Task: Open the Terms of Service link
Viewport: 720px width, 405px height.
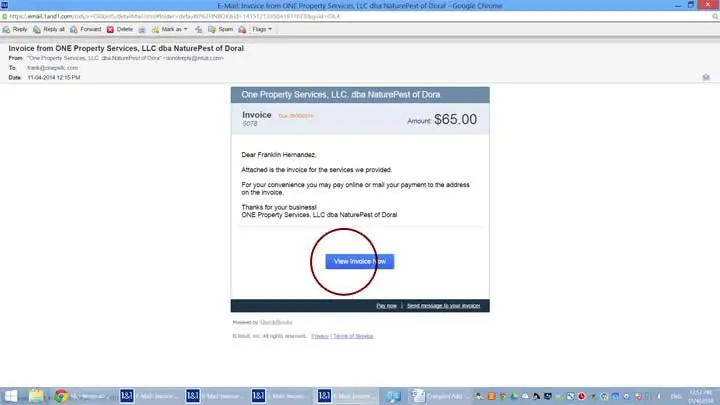Action: click(x=353, y=336)
